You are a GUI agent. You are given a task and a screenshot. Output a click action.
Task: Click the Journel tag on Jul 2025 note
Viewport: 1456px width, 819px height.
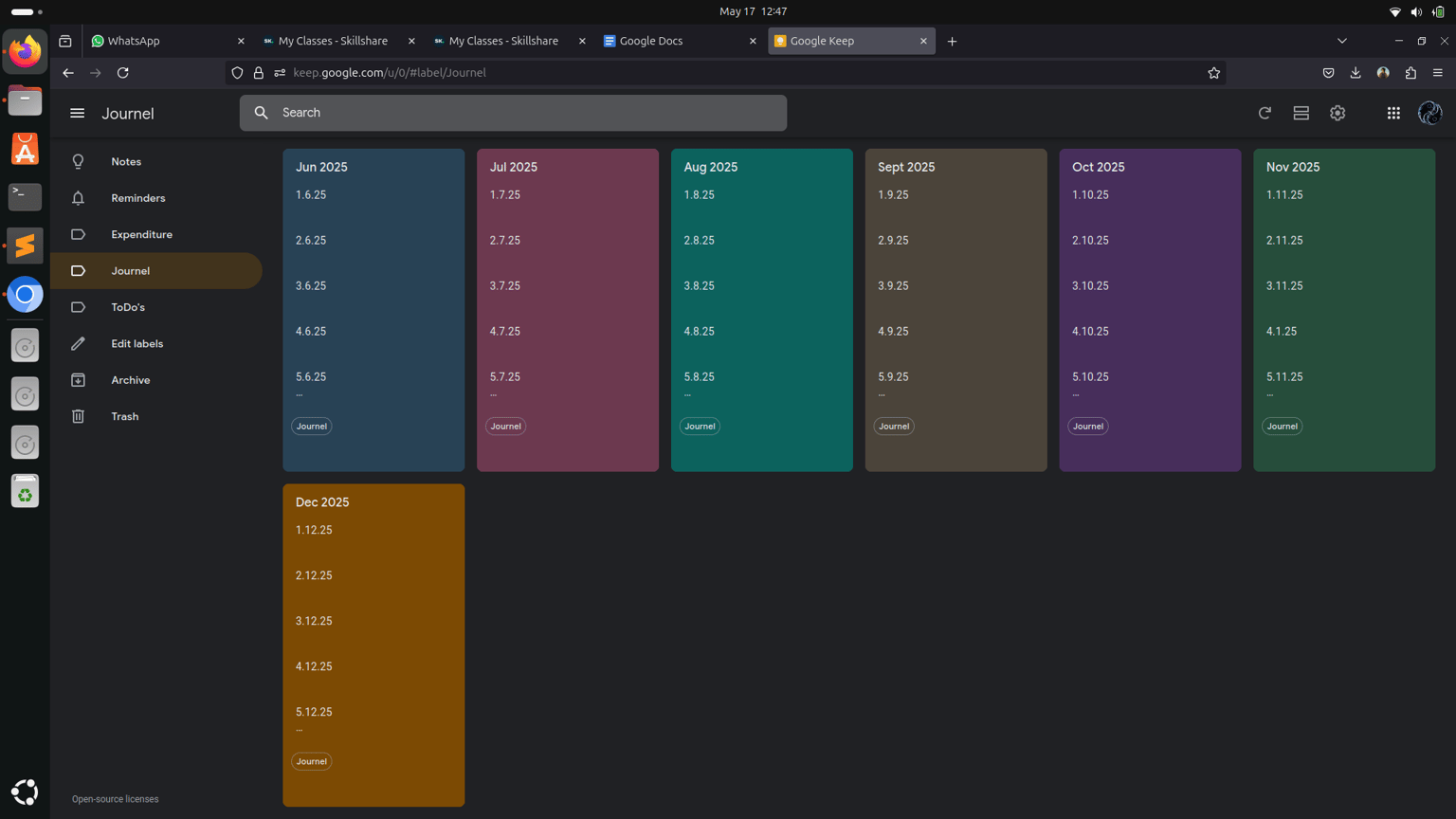[506, 427]
